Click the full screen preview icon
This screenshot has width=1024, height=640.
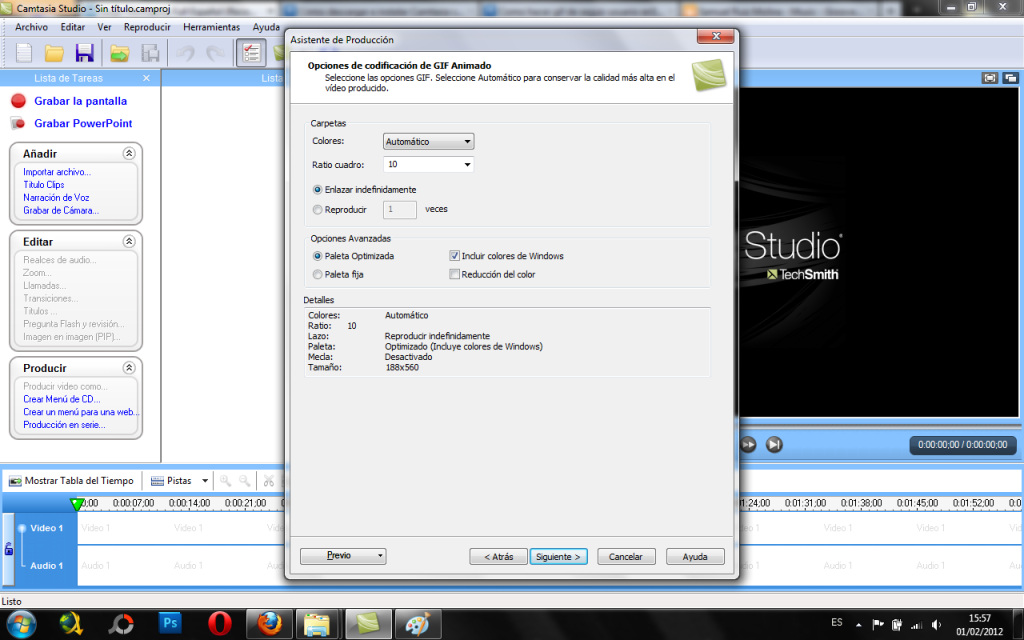(x=990, y=78)
